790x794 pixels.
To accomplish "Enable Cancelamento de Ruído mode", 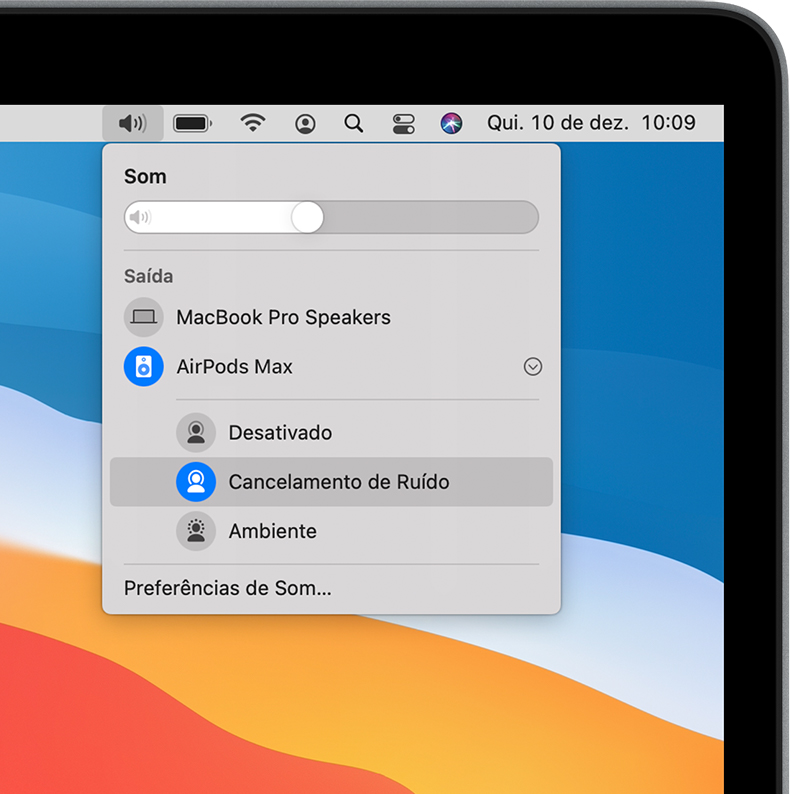I will 338,482.
